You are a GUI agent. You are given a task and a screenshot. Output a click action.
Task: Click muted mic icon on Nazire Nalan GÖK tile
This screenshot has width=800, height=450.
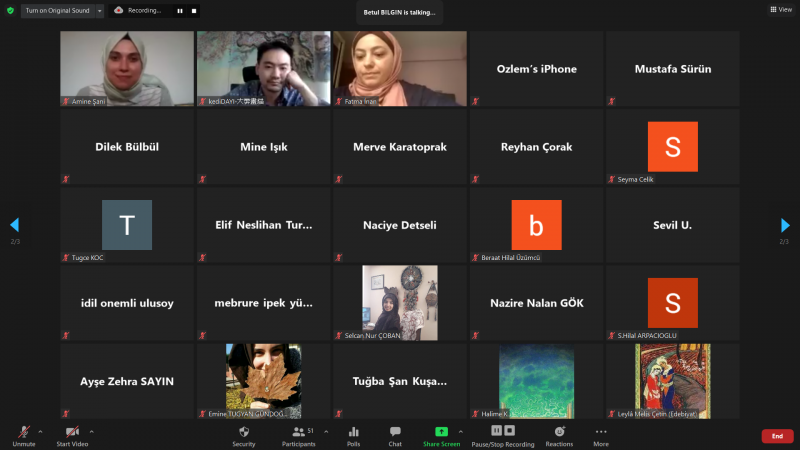tap(475, 335)
